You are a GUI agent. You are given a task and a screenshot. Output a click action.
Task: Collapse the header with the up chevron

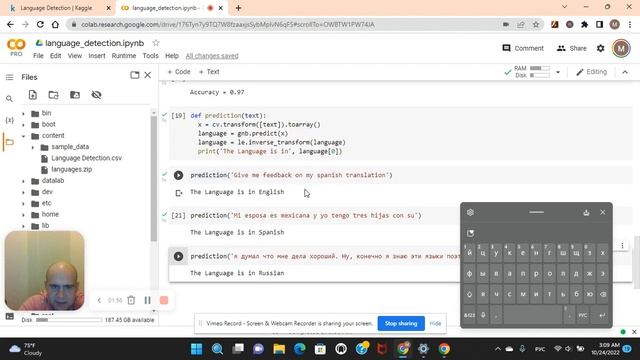point(625,72)
